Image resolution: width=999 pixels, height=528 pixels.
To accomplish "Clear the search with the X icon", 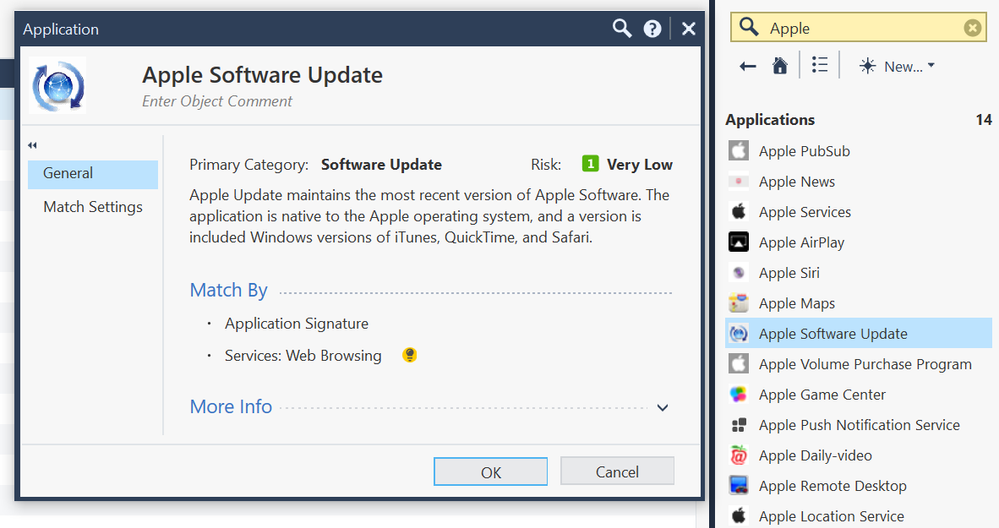I will pos(972,28).
